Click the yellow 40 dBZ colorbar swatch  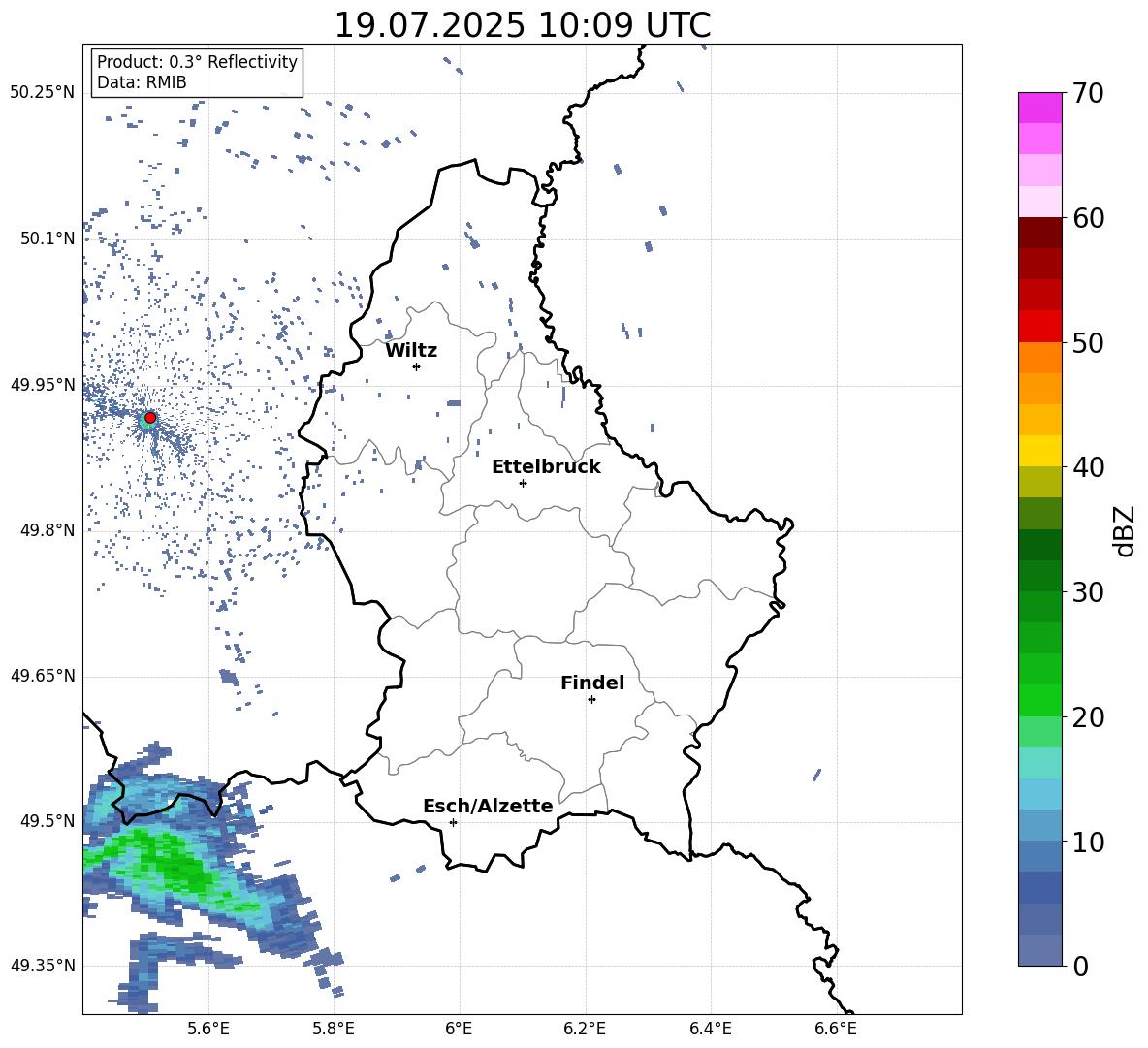pos(1039,451)
